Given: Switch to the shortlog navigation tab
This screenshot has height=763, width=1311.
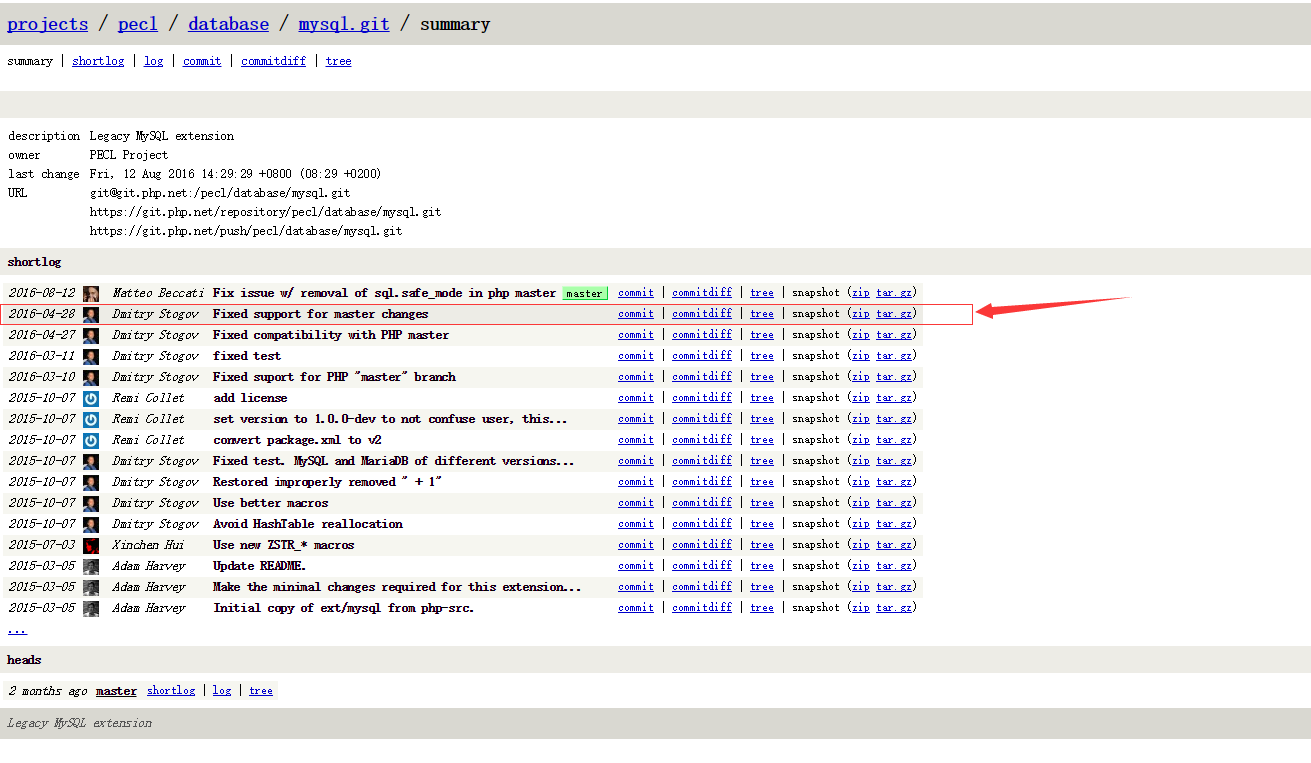Looking at the screenshot, I should point(98,61).
